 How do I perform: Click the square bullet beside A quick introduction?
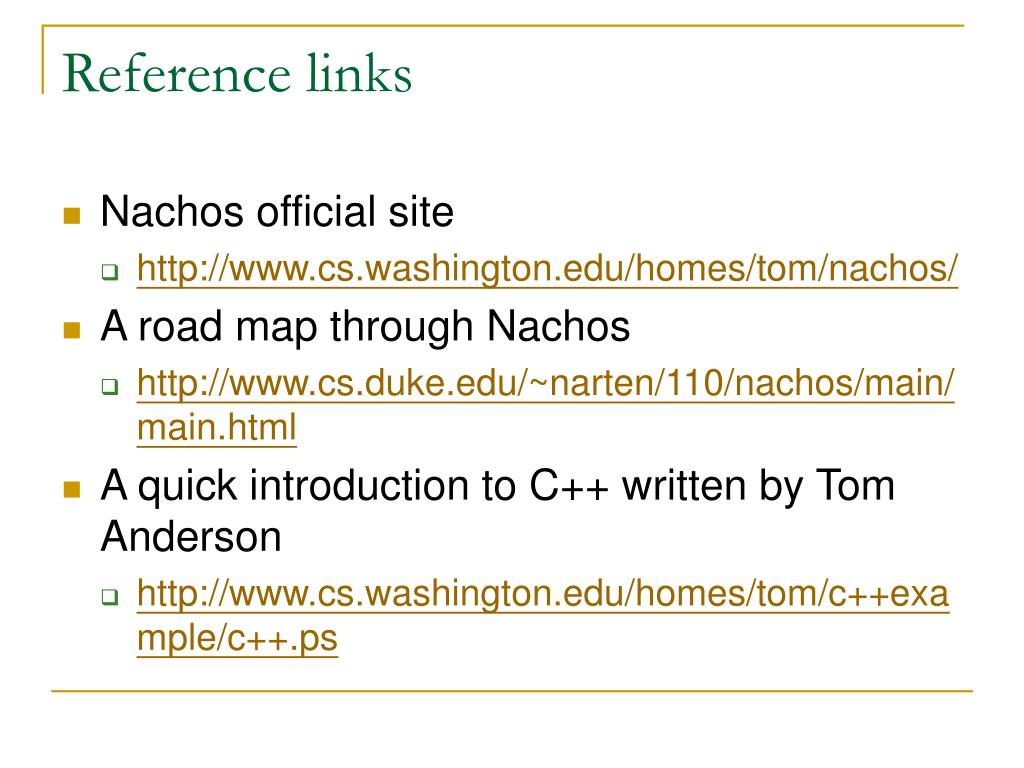coord(72,489)
